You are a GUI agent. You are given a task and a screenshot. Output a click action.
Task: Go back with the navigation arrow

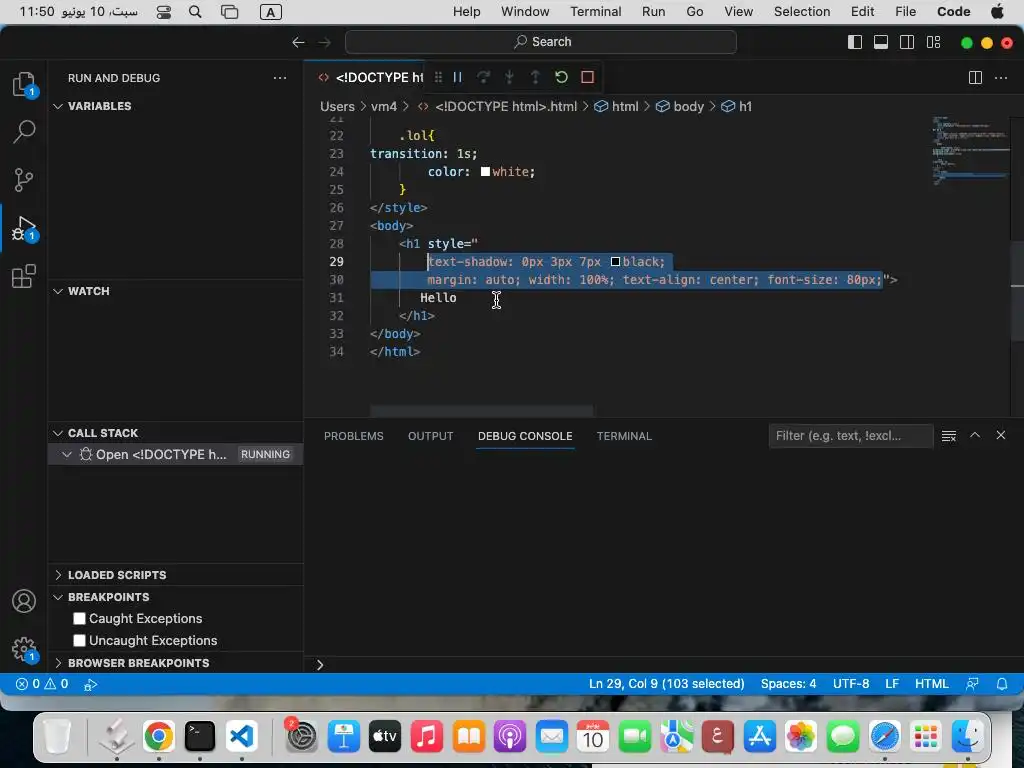click(x=298, y=42)
